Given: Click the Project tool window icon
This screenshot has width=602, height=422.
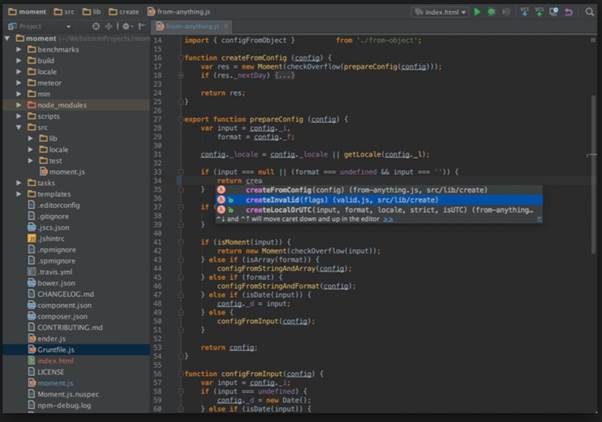Looking at the screenshot, I should [12, 26].
